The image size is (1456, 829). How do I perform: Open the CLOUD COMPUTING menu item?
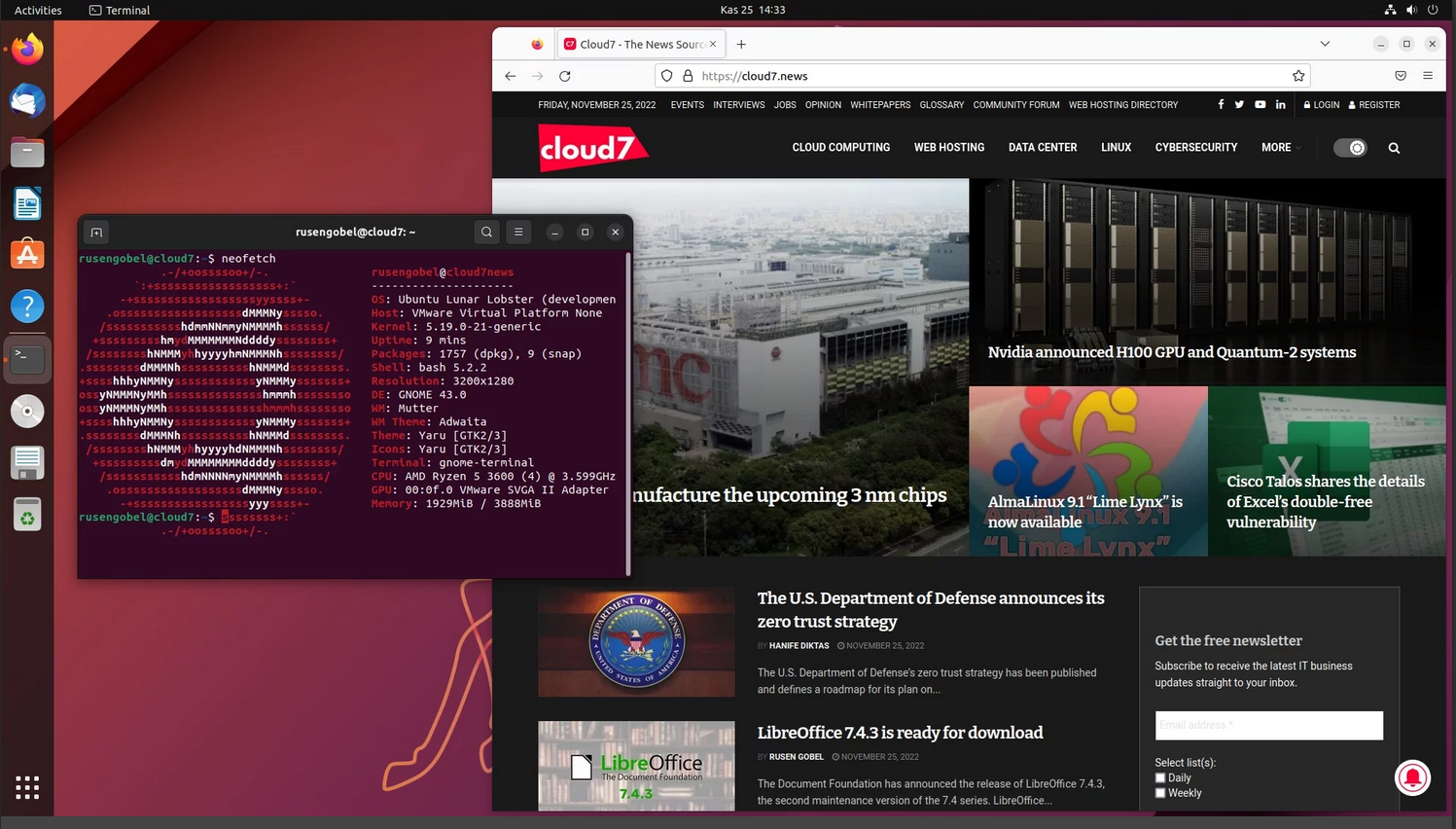(x=841, y=148)
